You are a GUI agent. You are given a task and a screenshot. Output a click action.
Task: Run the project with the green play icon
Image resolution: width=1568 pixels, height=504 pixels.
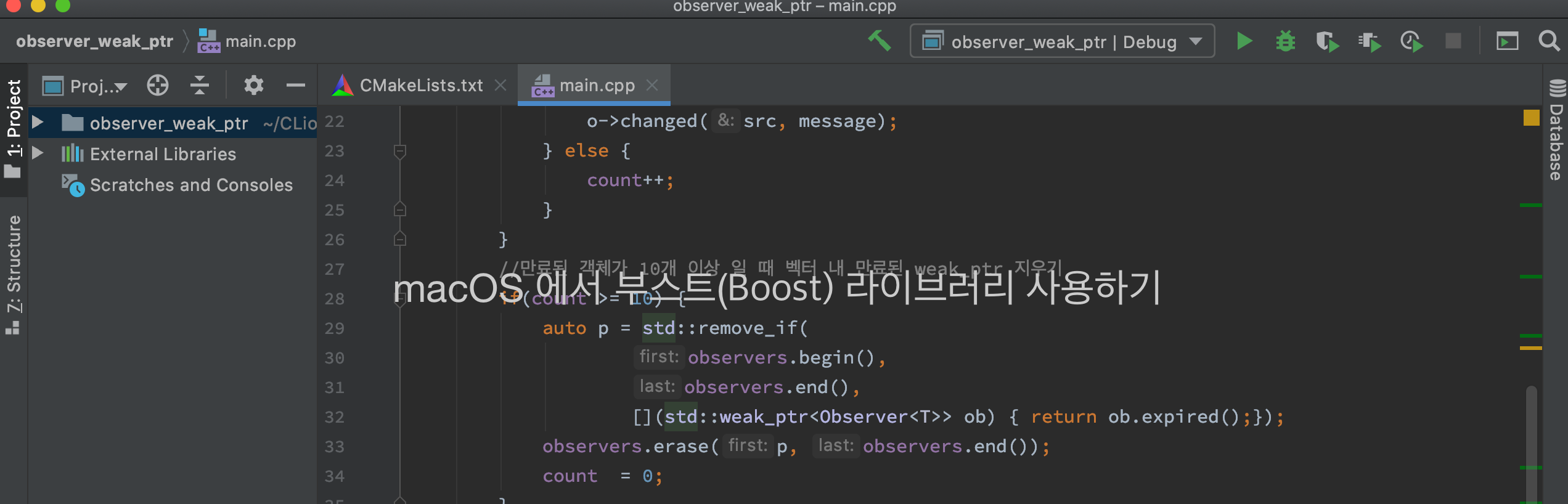tap(1244, 41)
